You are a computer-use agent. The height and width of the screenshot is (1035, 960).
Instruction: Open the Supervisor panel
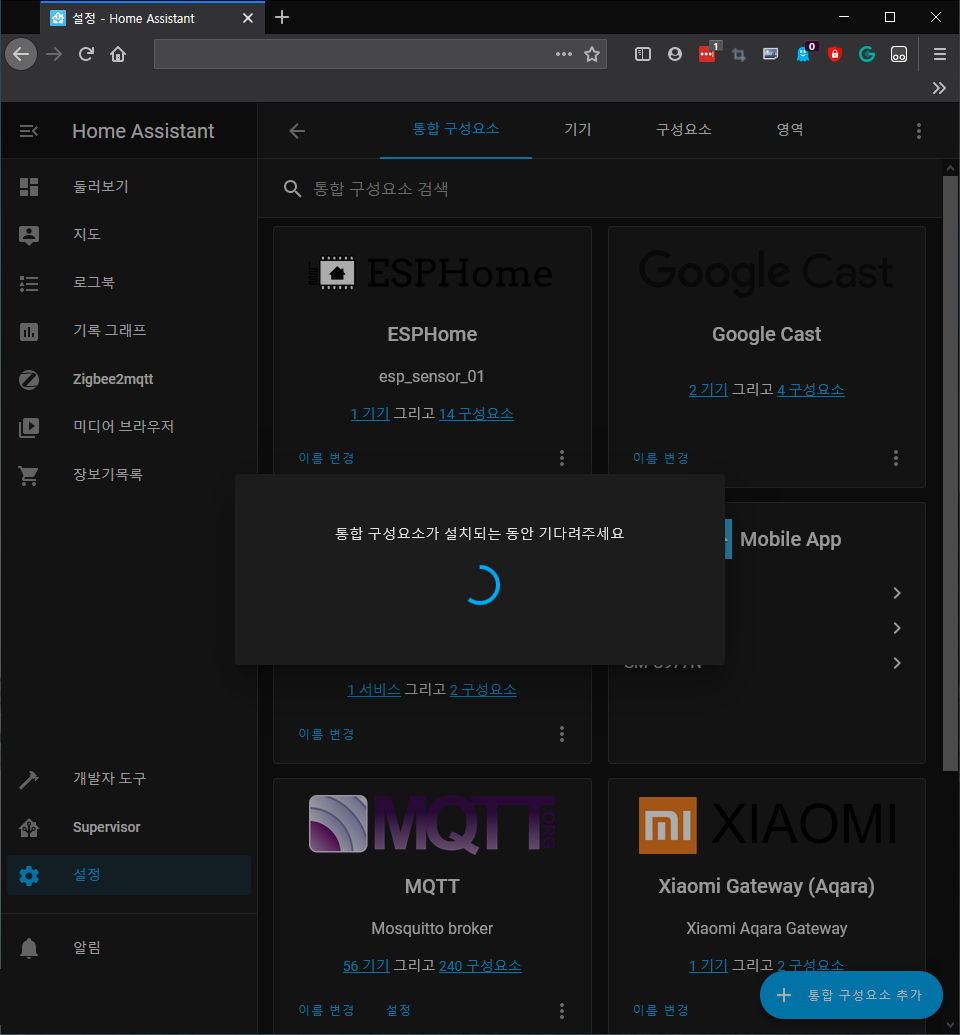(129, 827)
